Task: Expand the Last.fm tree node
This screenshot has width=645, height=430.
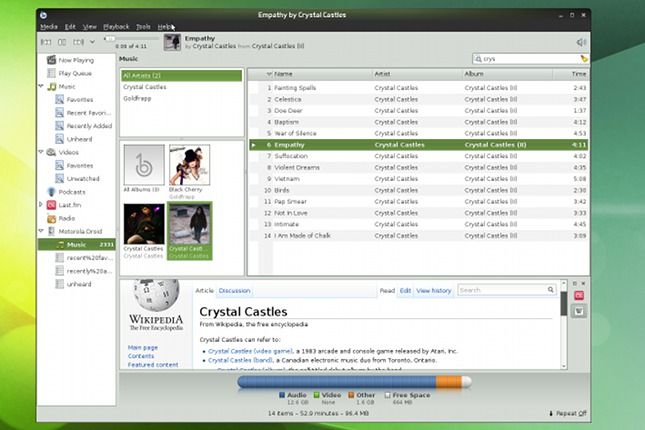Action: tap(41, 205)
